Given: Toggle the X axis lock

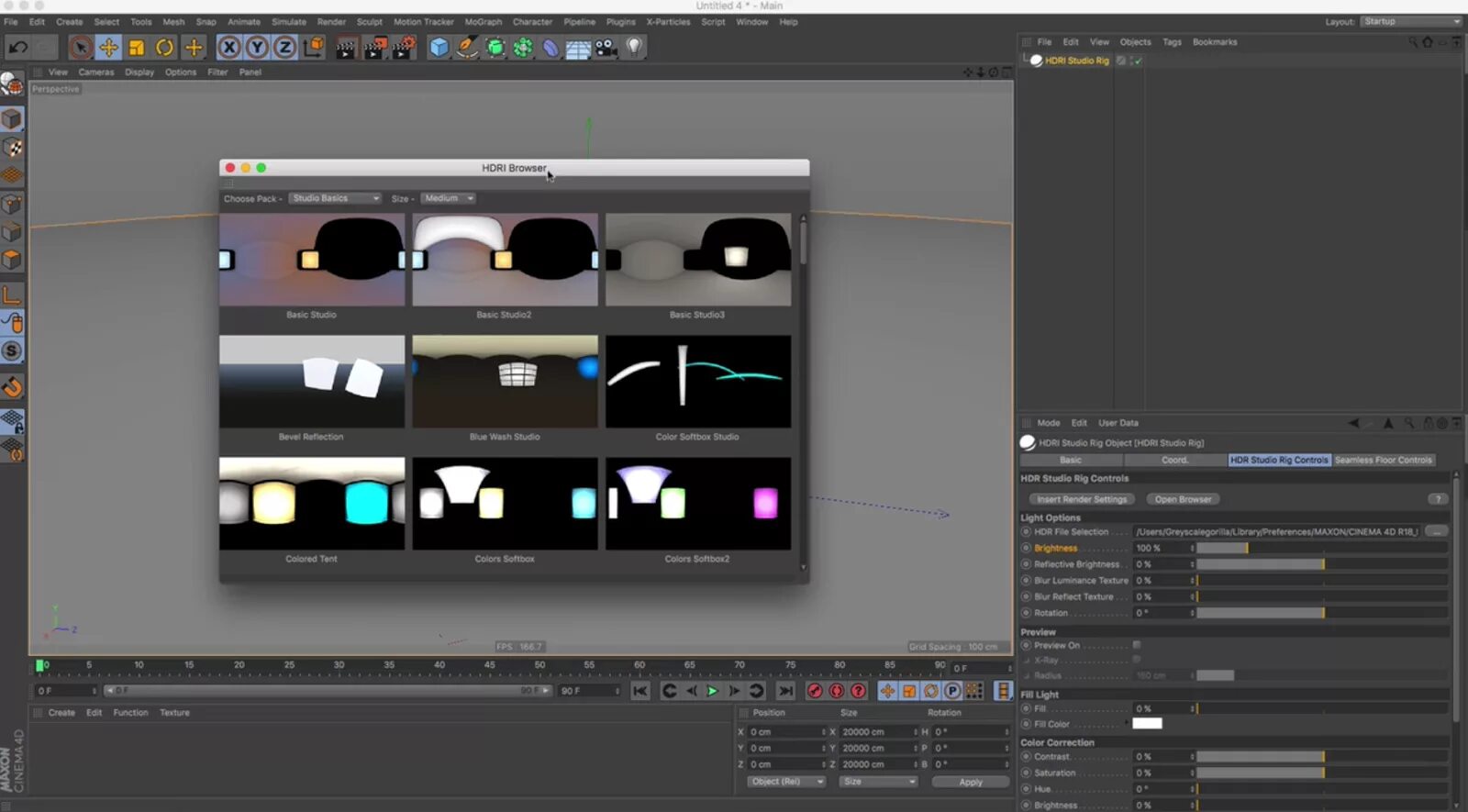Looking at the screenshot, I should tap(229, 48).
